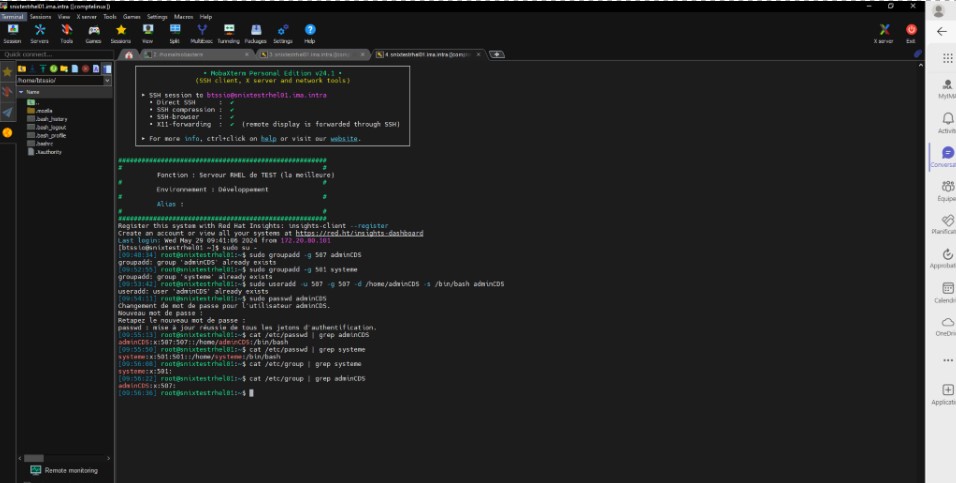Expand the /home/btssio/ path dropdown
Screen dimensions: 956x483
click(109, 80)
